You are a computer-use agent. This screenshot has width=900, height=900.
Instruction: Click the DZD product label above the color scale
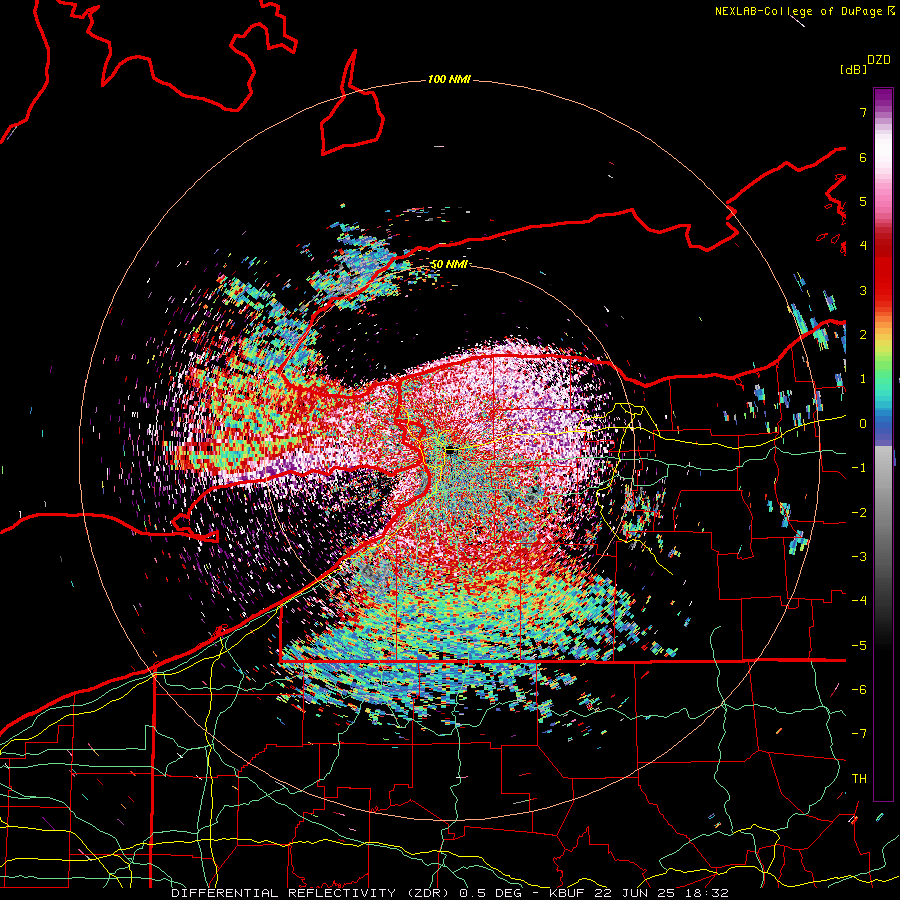[879, 60]
